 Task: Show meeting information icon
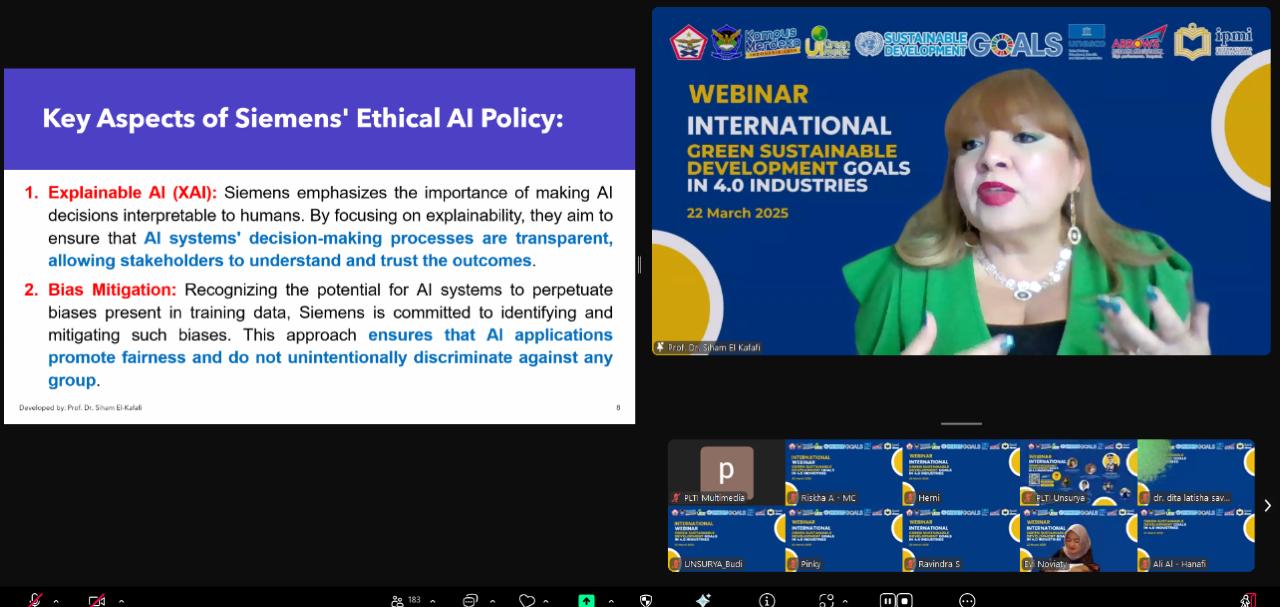(767, 600)
